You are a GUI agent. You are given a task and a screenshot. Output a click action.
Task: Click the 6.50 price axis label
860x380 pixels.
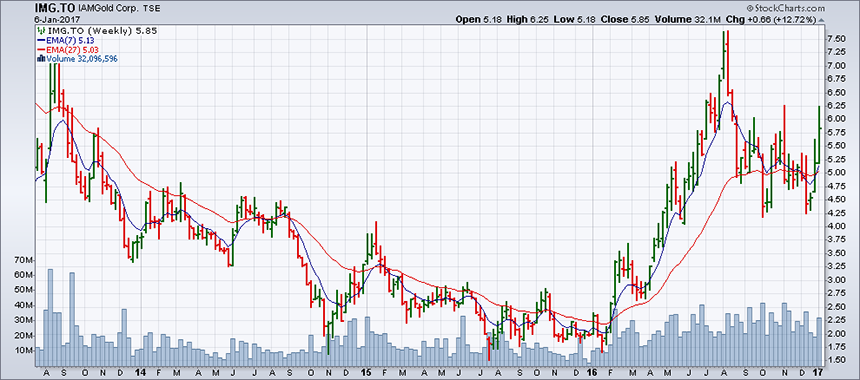click(837, 92)
